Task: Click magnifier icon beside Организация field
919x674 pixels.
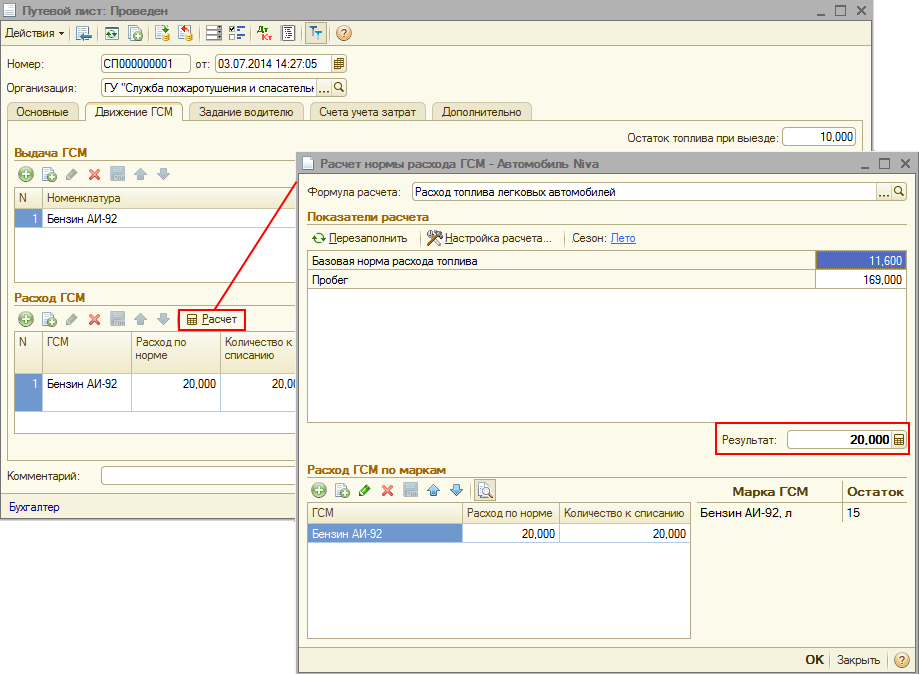Action: point(339,87)
